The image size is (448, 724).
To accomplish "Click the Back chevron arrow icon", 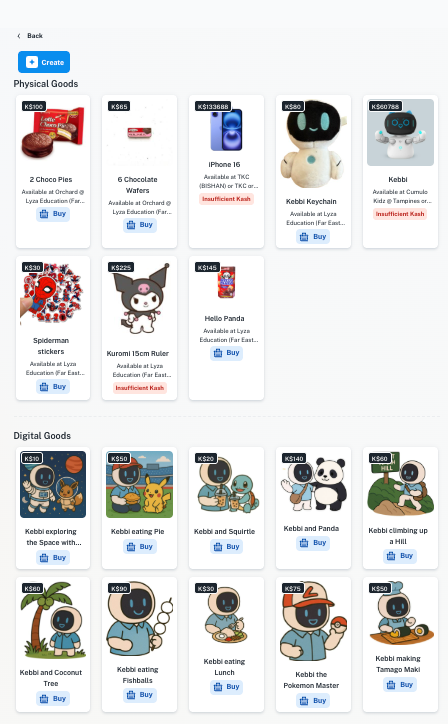I will [x=19, y=36].
